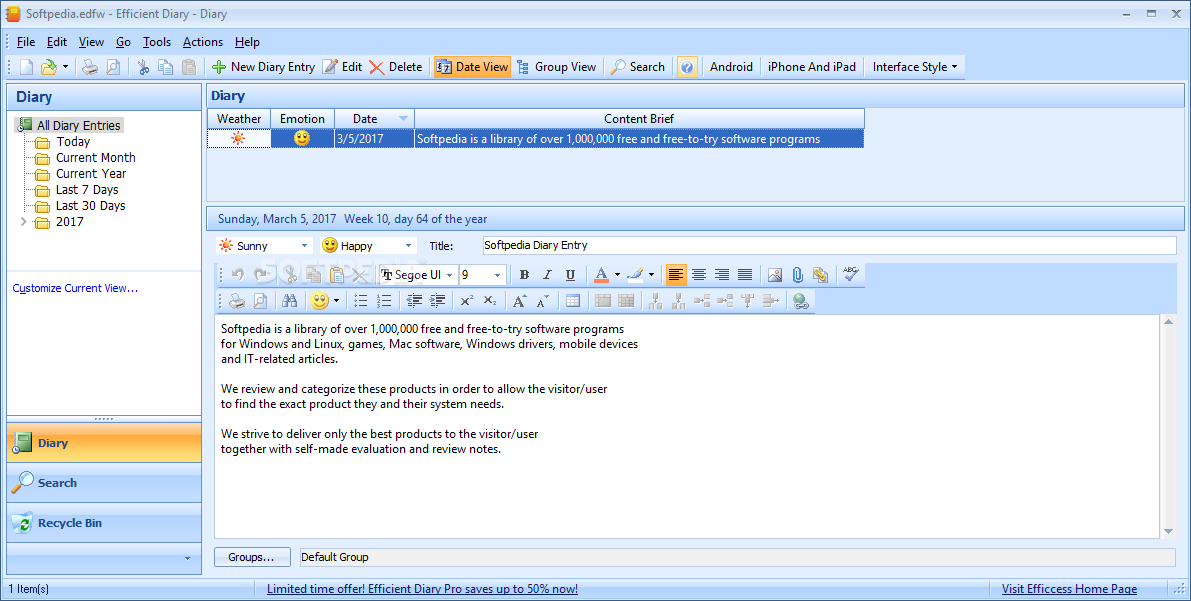
Task: Click the text highlight color pen icon
Action: pyautogui.click(x=635, y=275)
